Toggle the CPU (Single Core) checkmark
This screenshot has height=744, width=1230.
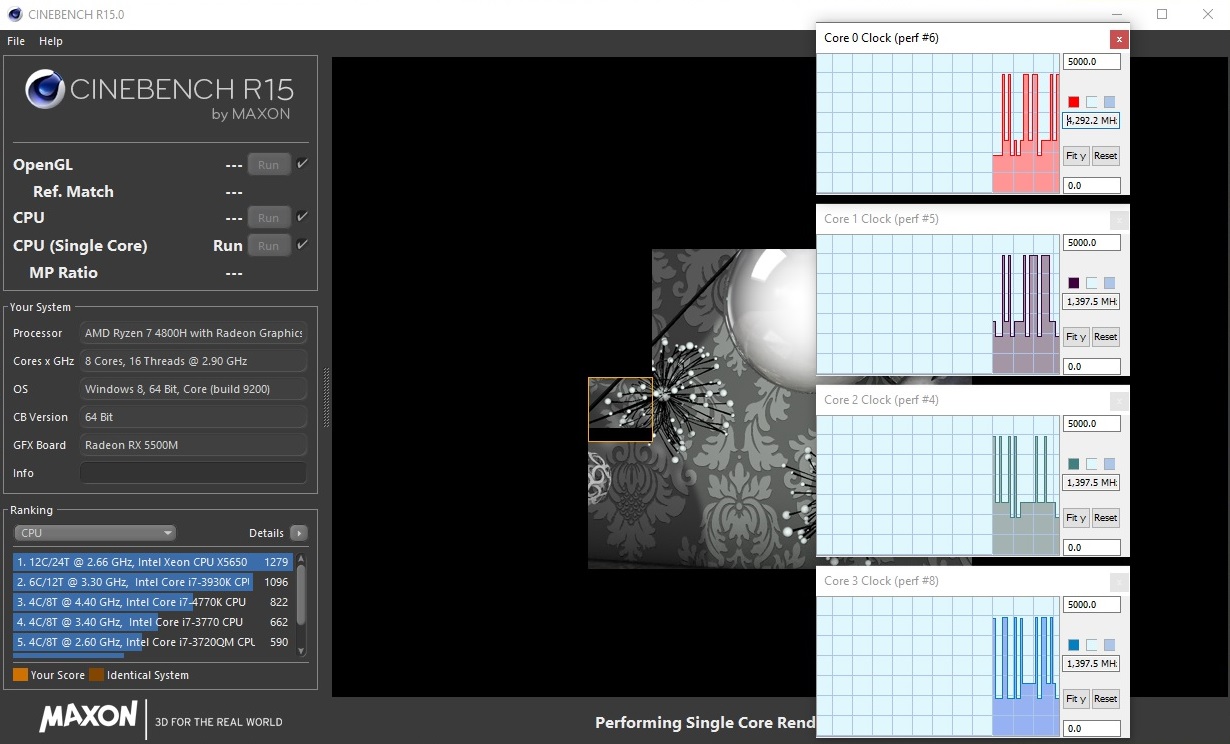pos(302,245)
